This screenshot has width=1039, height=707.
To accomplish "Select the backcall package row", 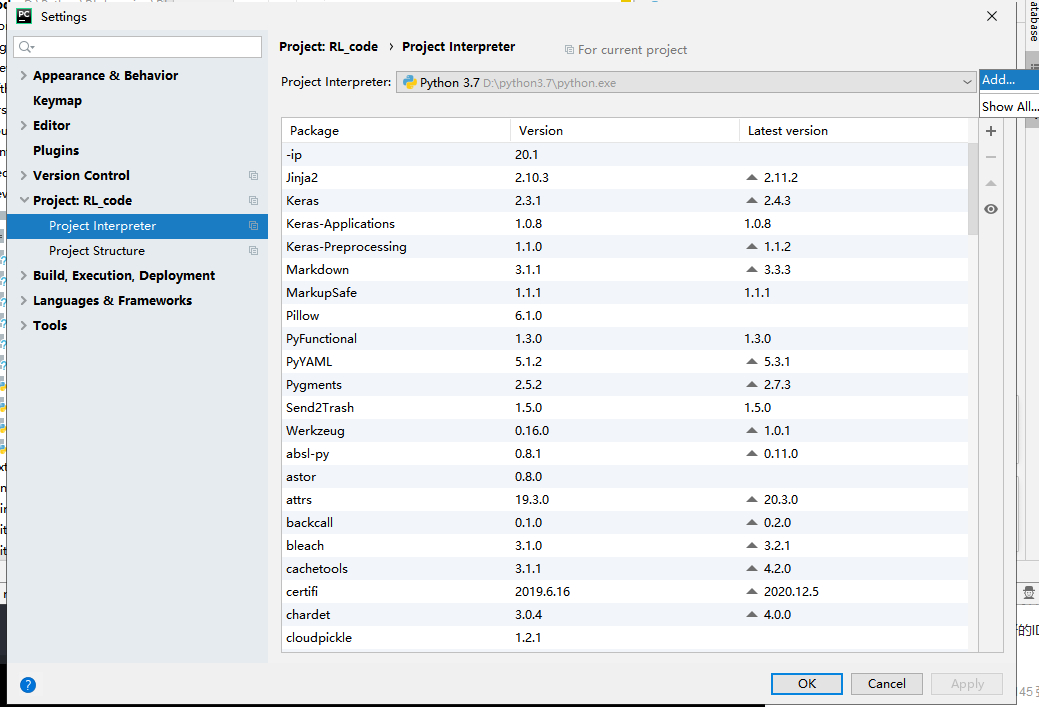I will [625, 522].
